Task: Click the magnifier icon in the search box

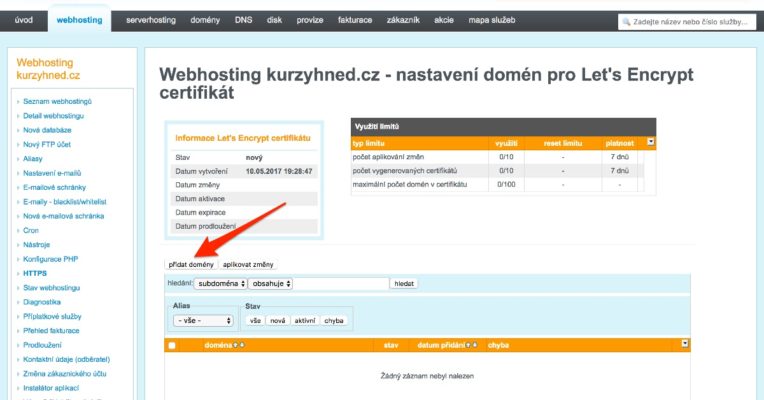Action: pyautogui.click(x=627, y=22)
